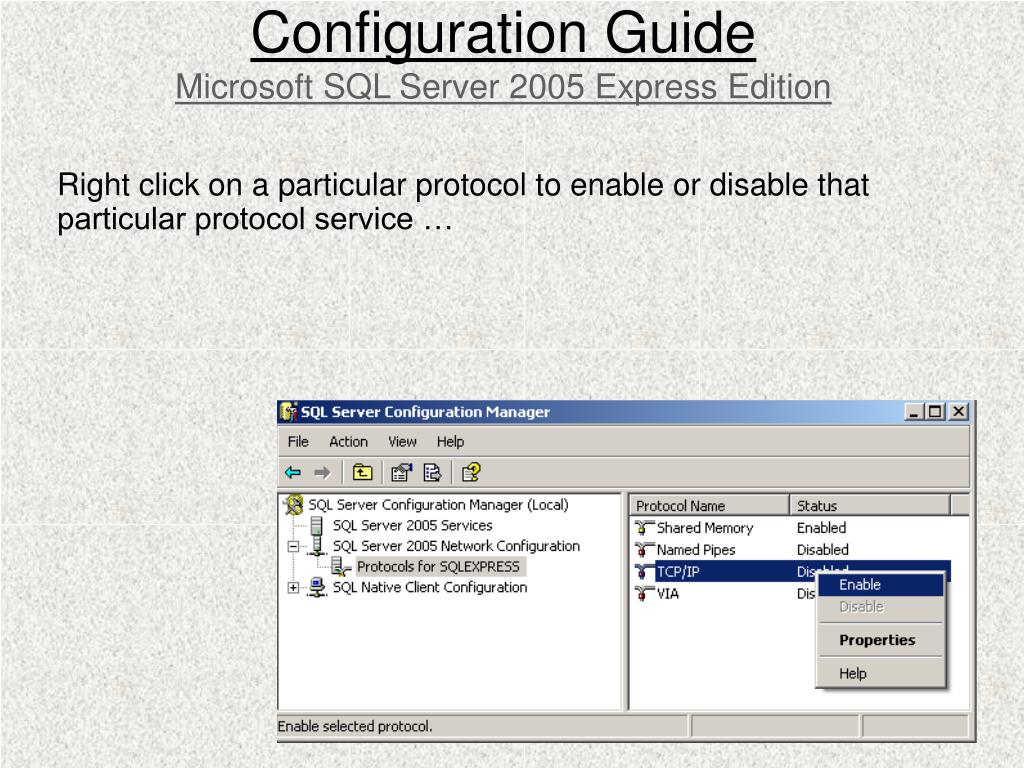
Task: Click the Microsoft SQL Server 2005 Express Edition heading
Action: point(503,87)
